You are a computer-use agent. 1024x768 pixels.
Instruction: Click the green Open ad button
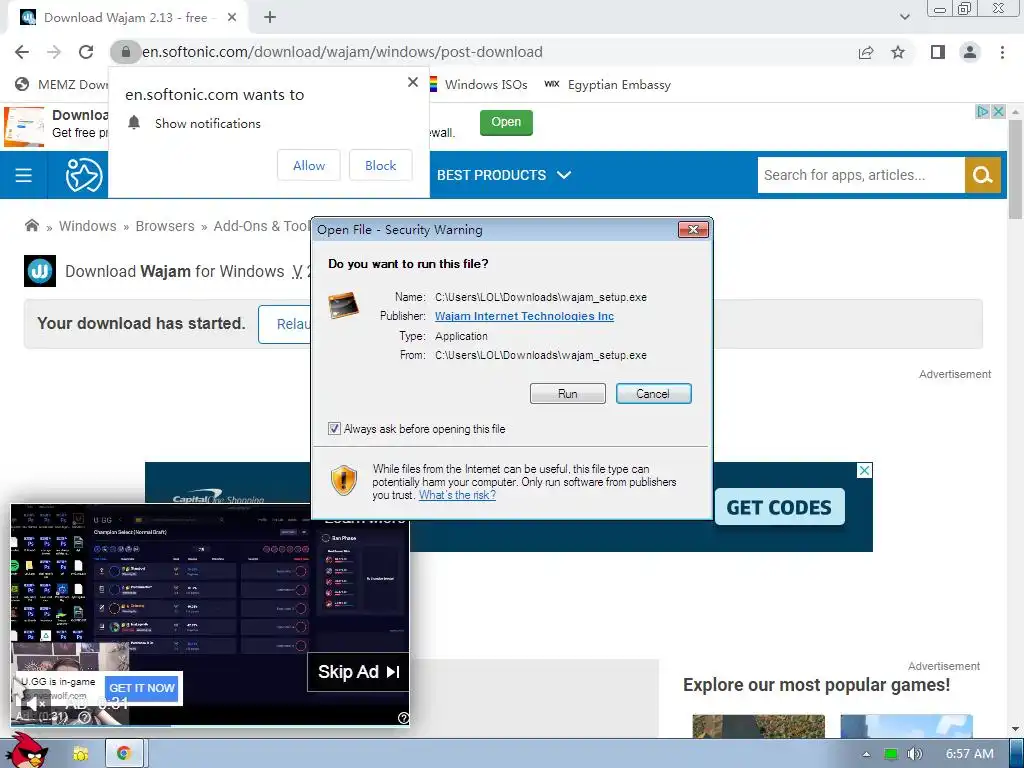pyautogui.click(x=506, y=122)
